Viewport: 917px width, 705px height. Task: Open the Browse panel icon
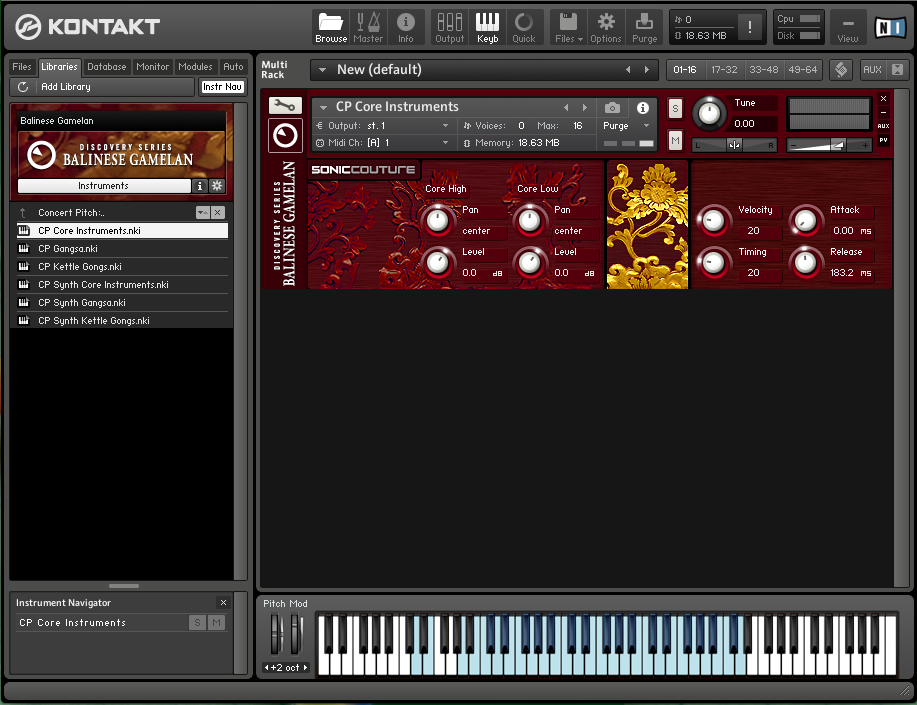331,27
